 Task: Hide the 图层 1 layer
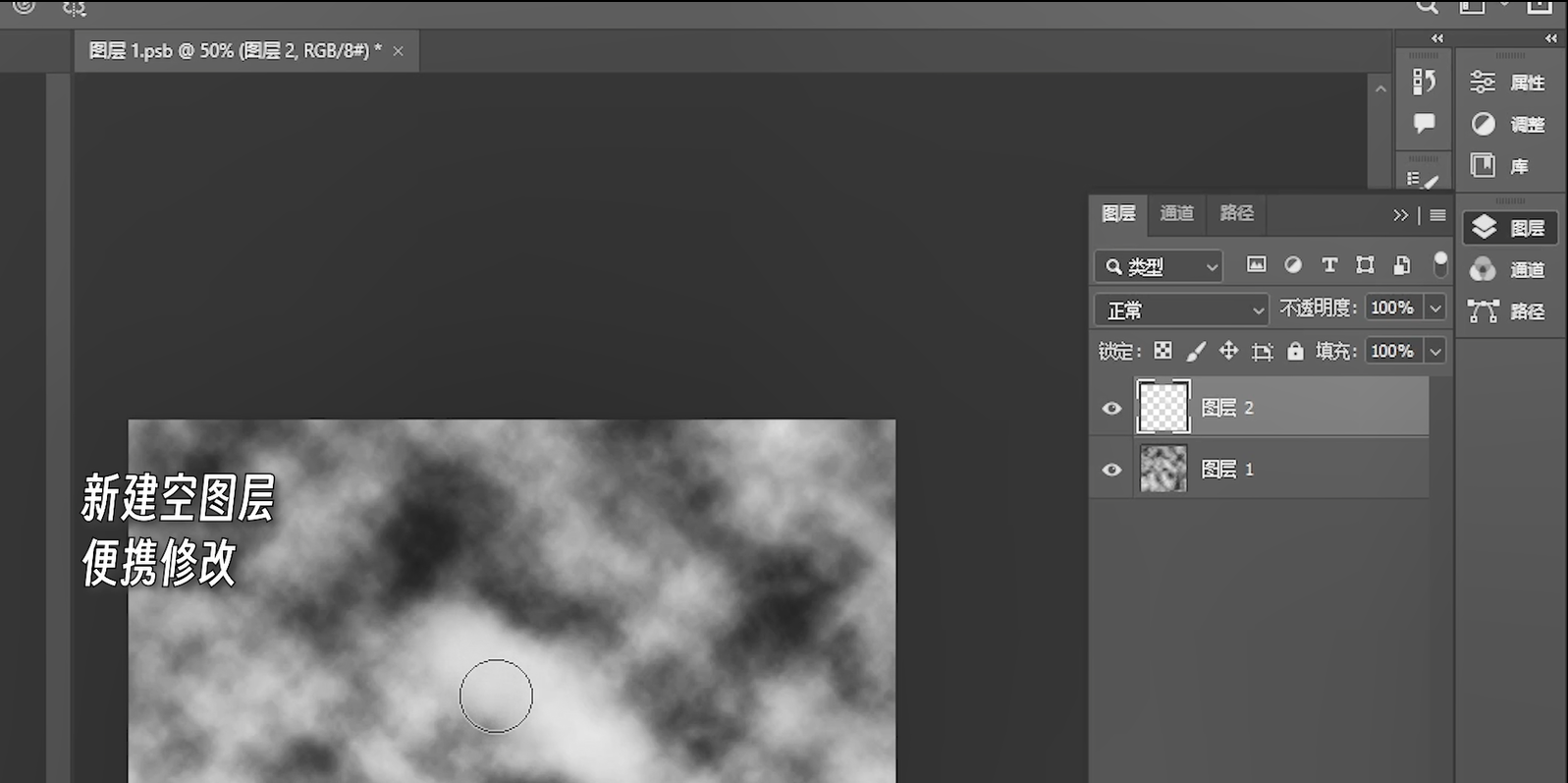pyautogui.click(x=1111, y=470)
